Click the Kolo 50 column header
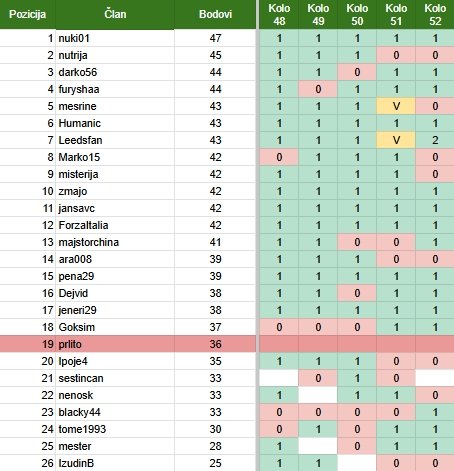Viewport: 454px width, 471px height. pos(357,14)
